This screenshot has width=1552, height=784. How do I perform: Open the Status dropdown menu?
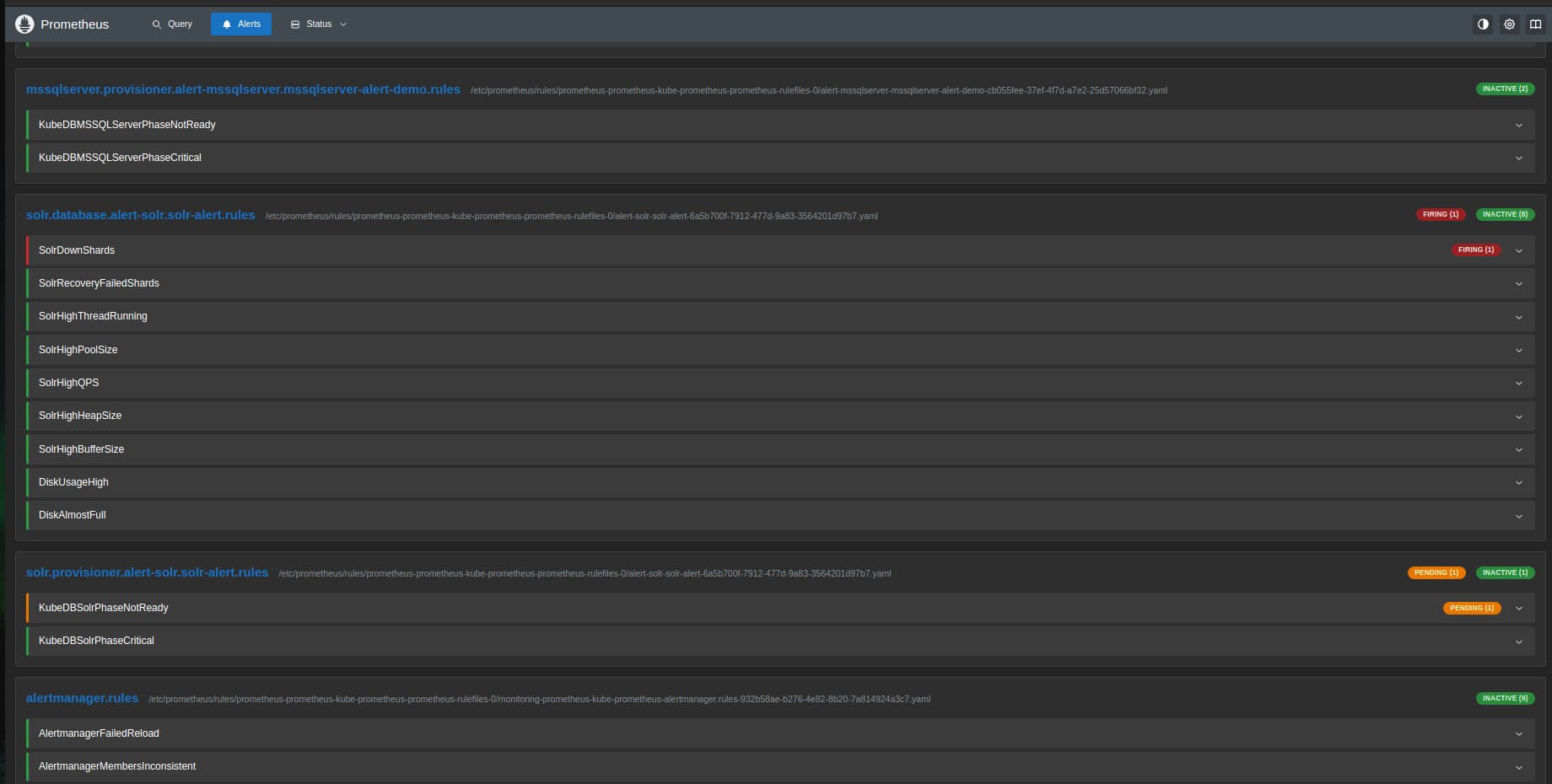click(319, 24)
